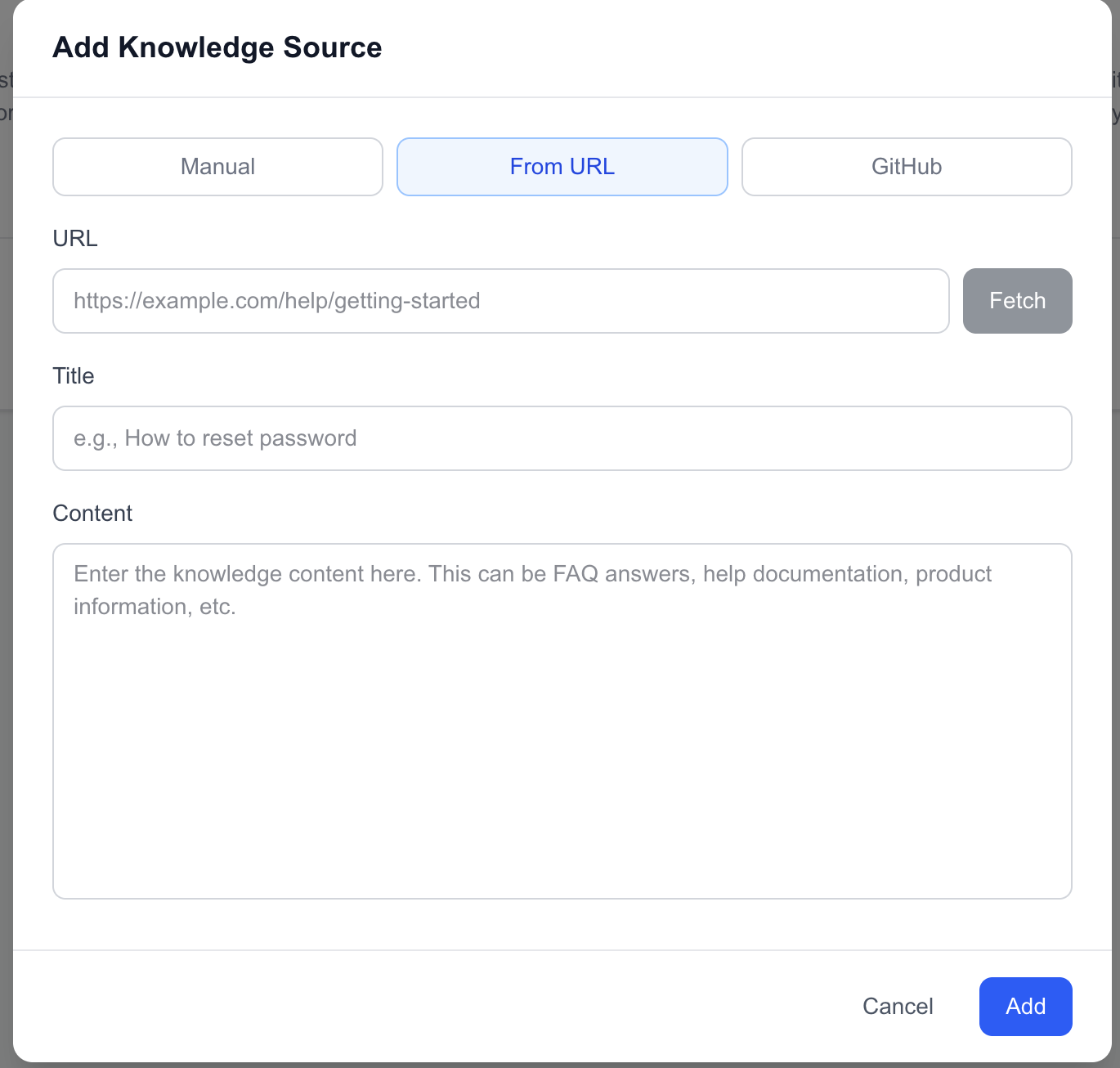The width and height of the screenshot is (1120, 1068).
Task: Click the Title field label
Action: [x=74, y=375]
